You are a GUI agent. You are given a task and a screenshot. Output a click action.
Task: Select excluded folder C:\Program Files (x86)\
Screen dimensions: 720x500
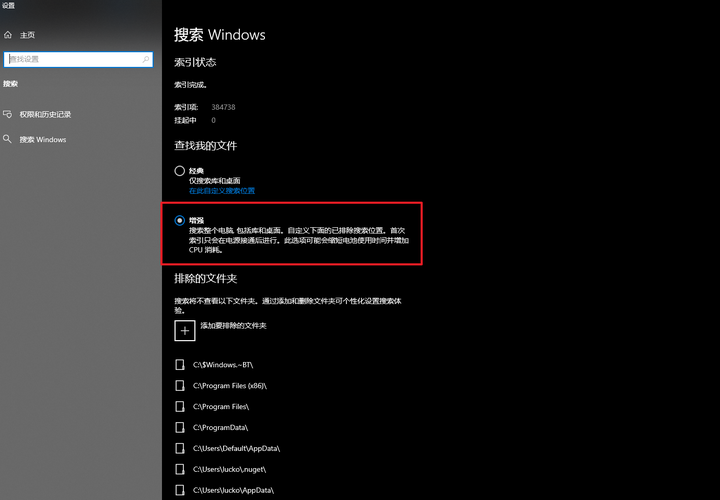[x=230, y=386]
